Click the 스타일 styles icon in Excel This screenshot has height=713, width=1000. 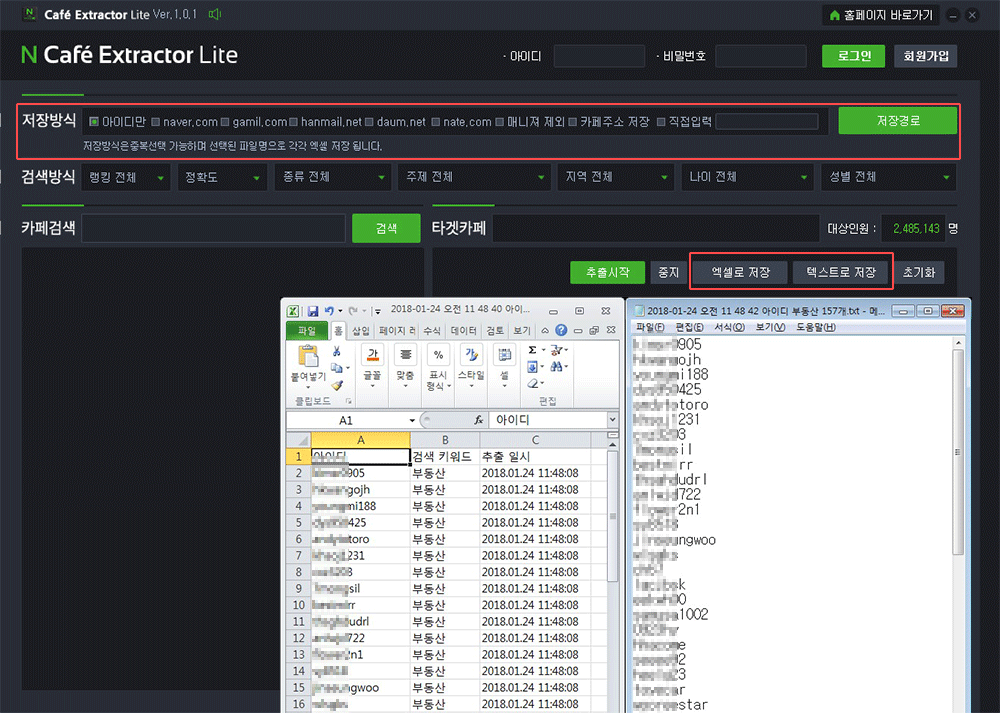pos(471,355)
